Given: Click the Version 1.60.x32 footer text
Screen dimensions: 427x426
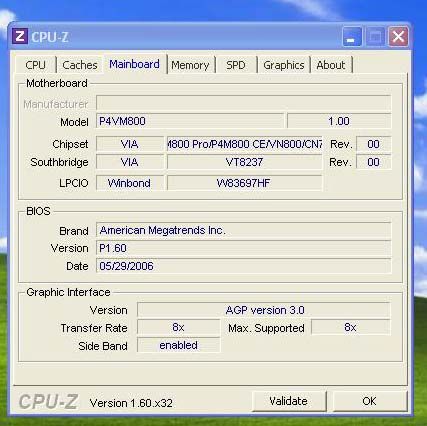Looking at the screenshot, I should click(x=131, y=403).
